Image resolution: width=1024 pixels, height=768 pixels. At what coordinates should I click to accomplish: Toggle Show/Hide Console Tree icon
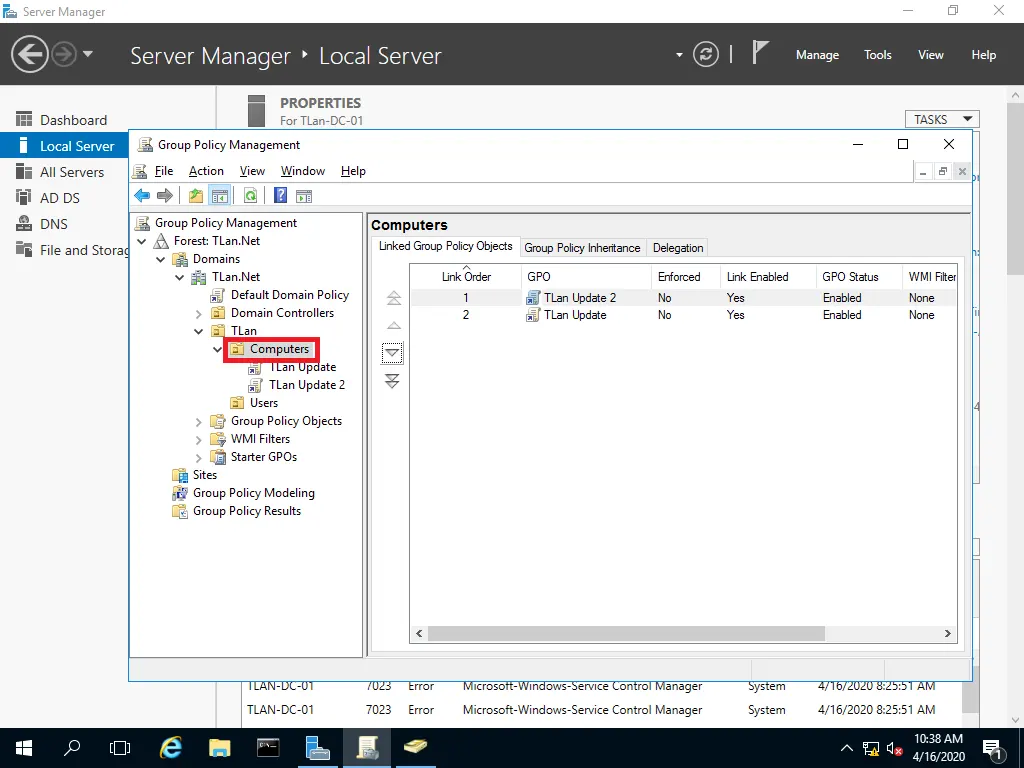click(219, 196)
